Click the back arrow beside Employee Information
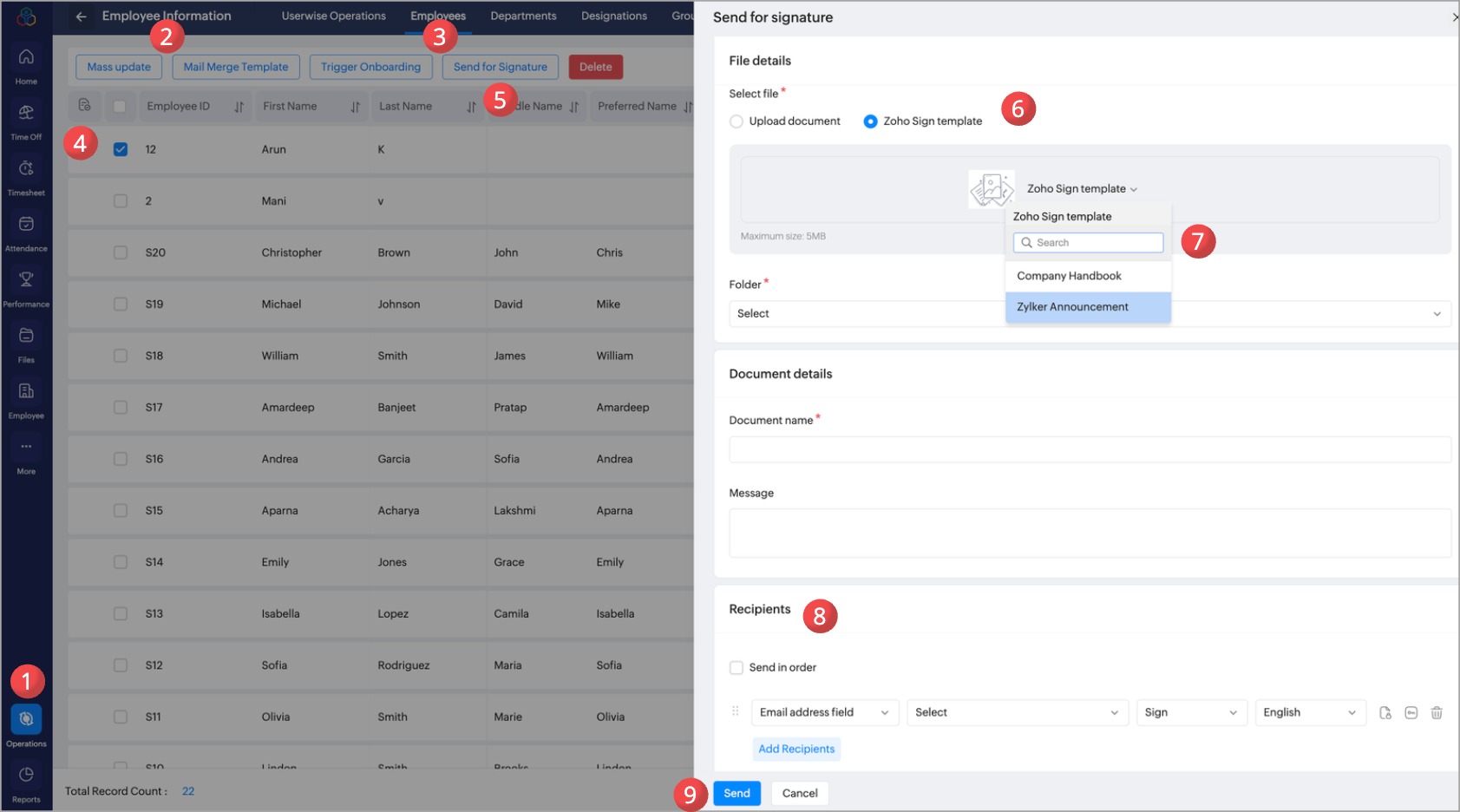Viewport: 1460px width, 812px height. 81,16
